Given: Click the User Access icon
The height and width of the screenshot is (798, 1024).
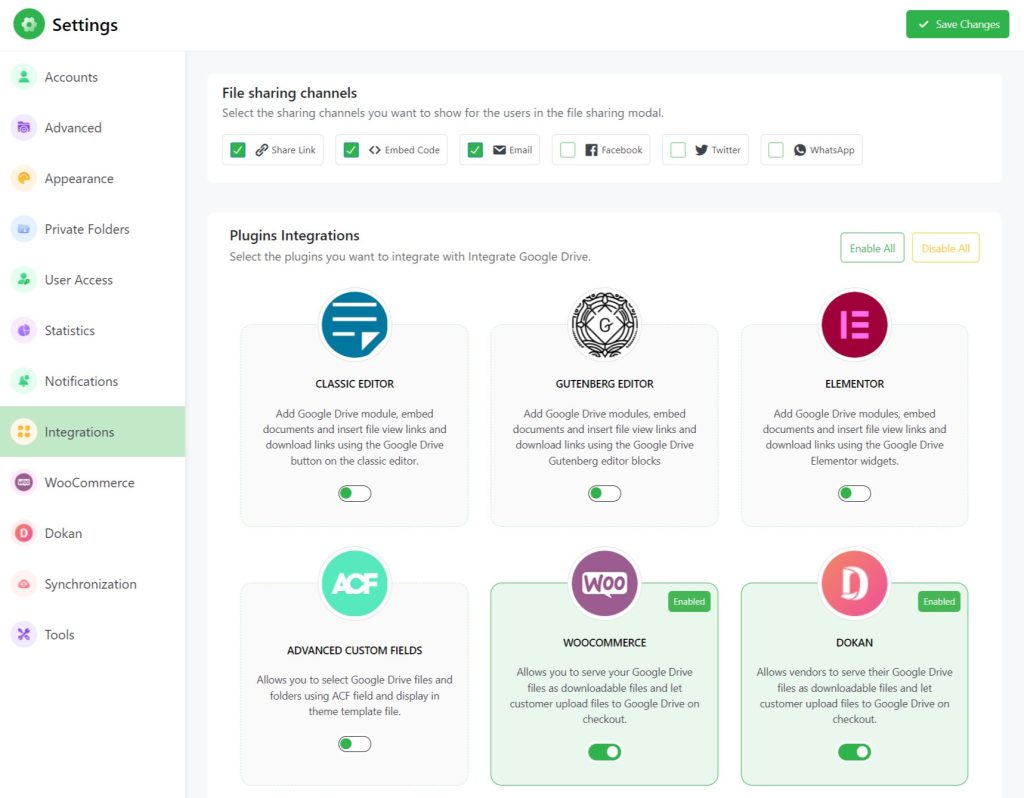Looking at the screenshot, I should (24, 279).
